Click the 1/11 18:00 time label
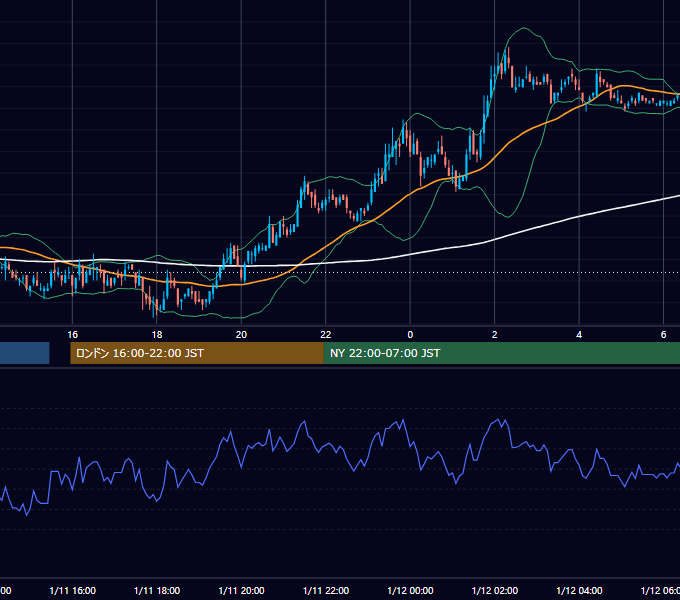The width and height of the screenshot is (680, 600). (x=157, y=591)
